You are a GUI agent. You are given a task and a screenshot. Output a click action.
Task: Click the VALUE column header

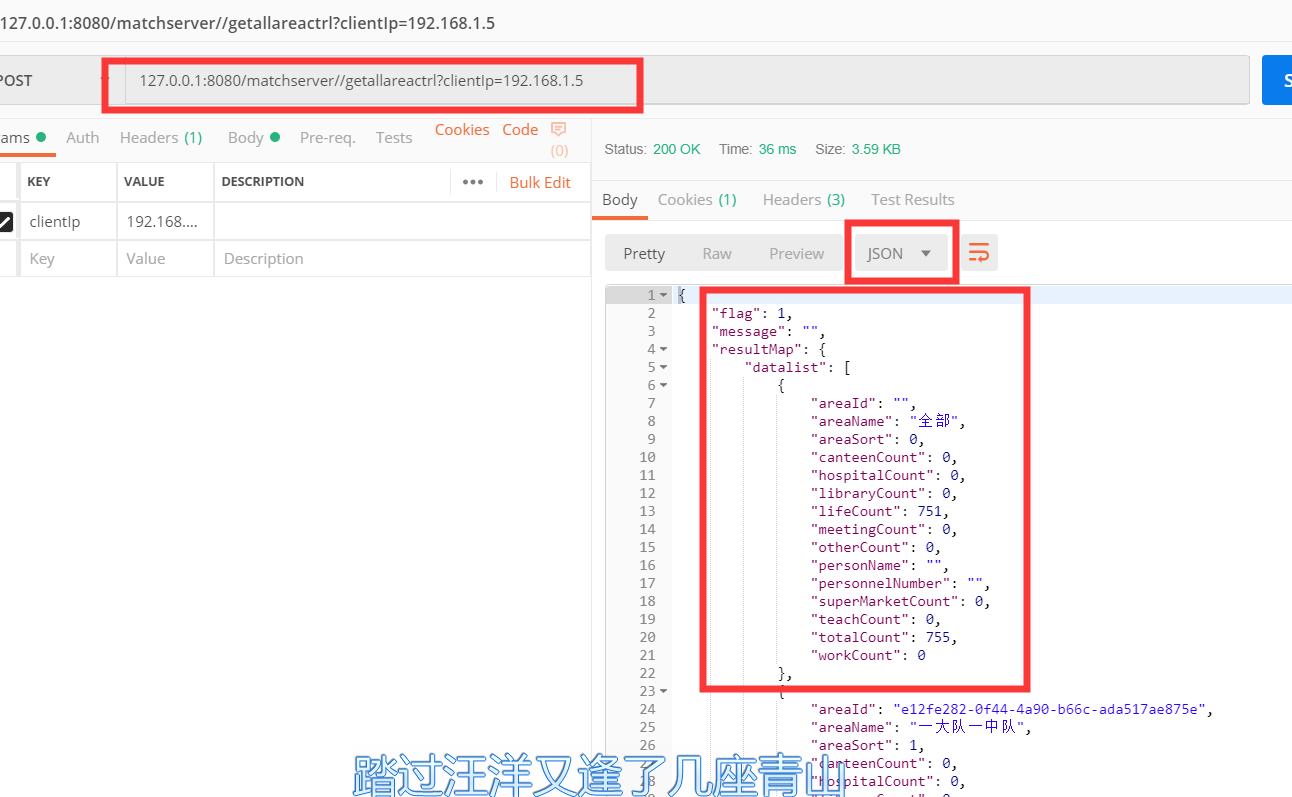[x=144, y=182]
